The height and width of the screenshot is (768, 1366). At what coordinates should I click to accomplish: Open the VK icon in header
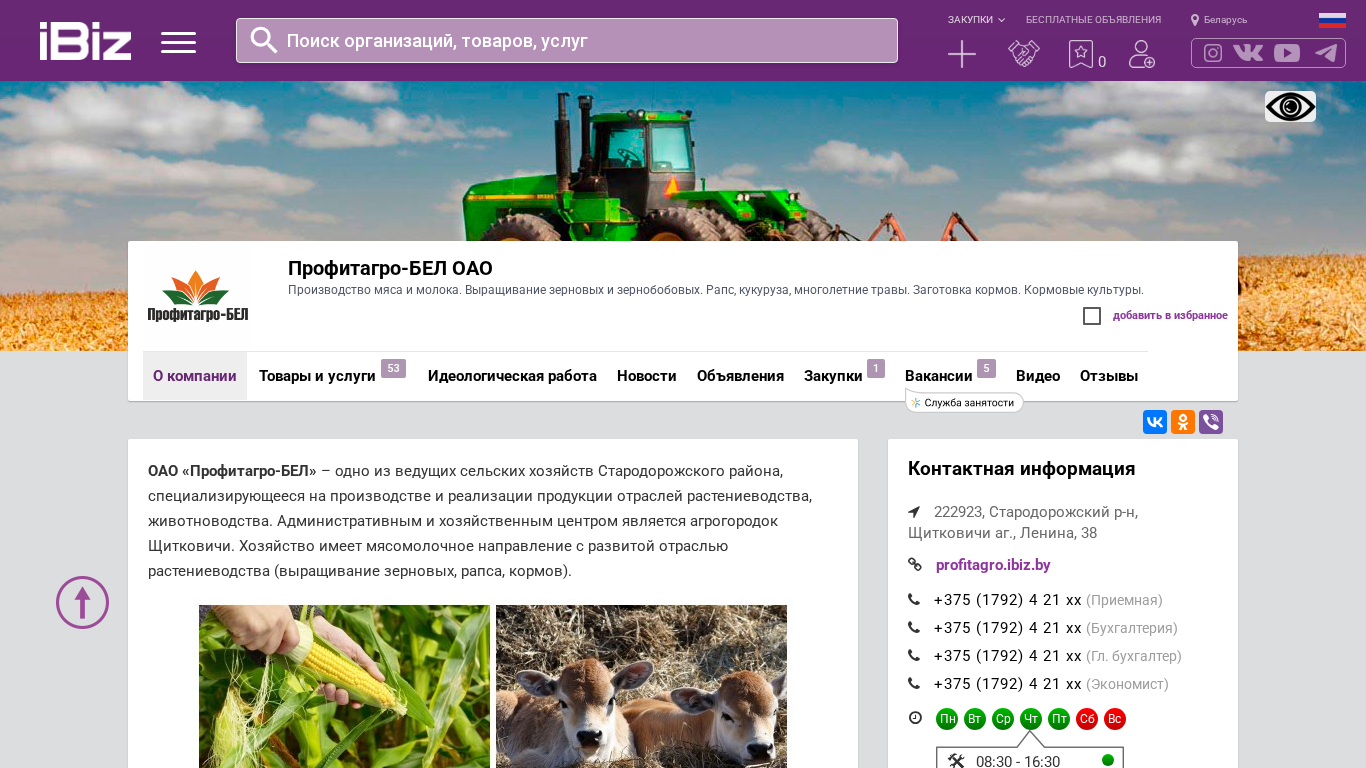(1248, 53)
